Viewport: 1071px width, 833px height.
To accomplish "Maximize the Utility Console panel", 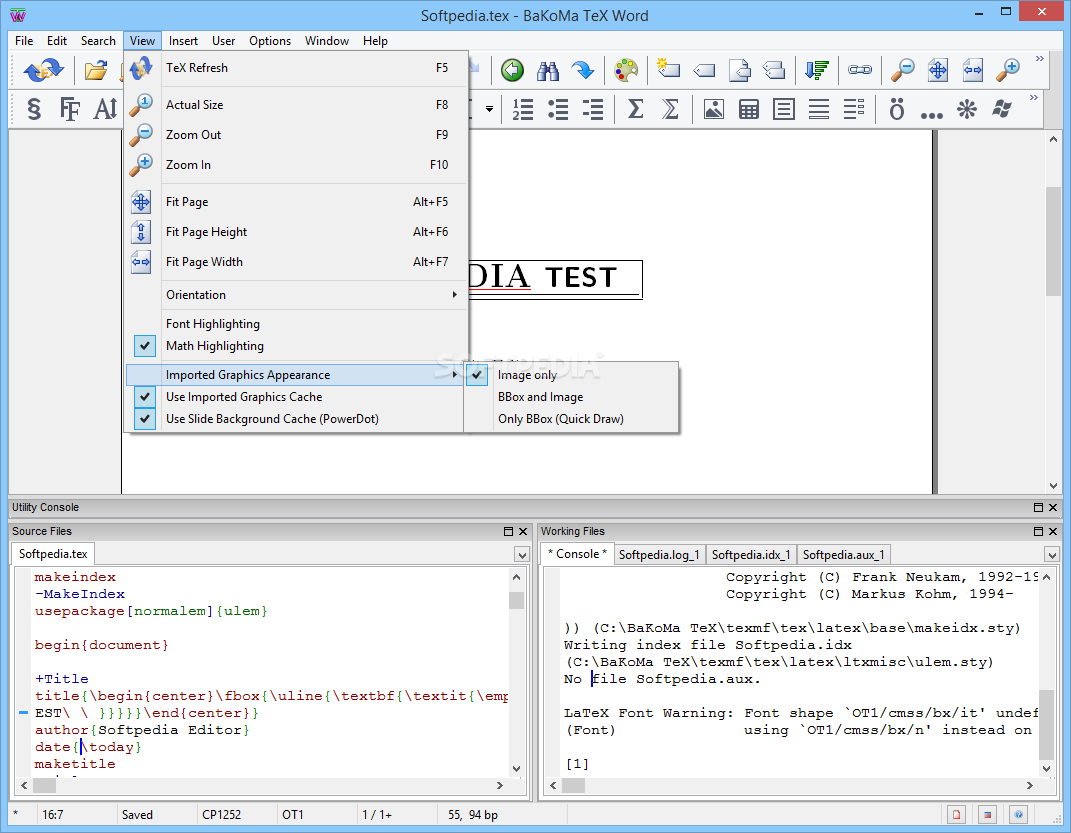I will pyautogui.click(x=1038, y=507).
